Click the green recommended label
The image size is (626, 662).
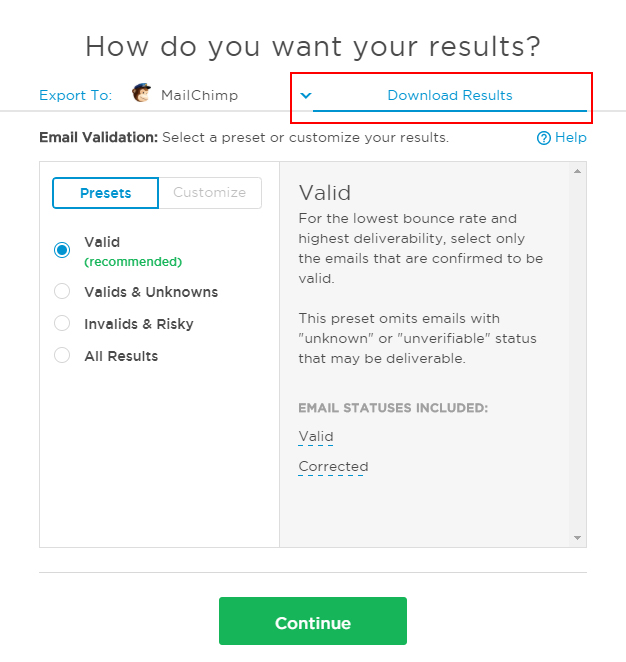133,262
